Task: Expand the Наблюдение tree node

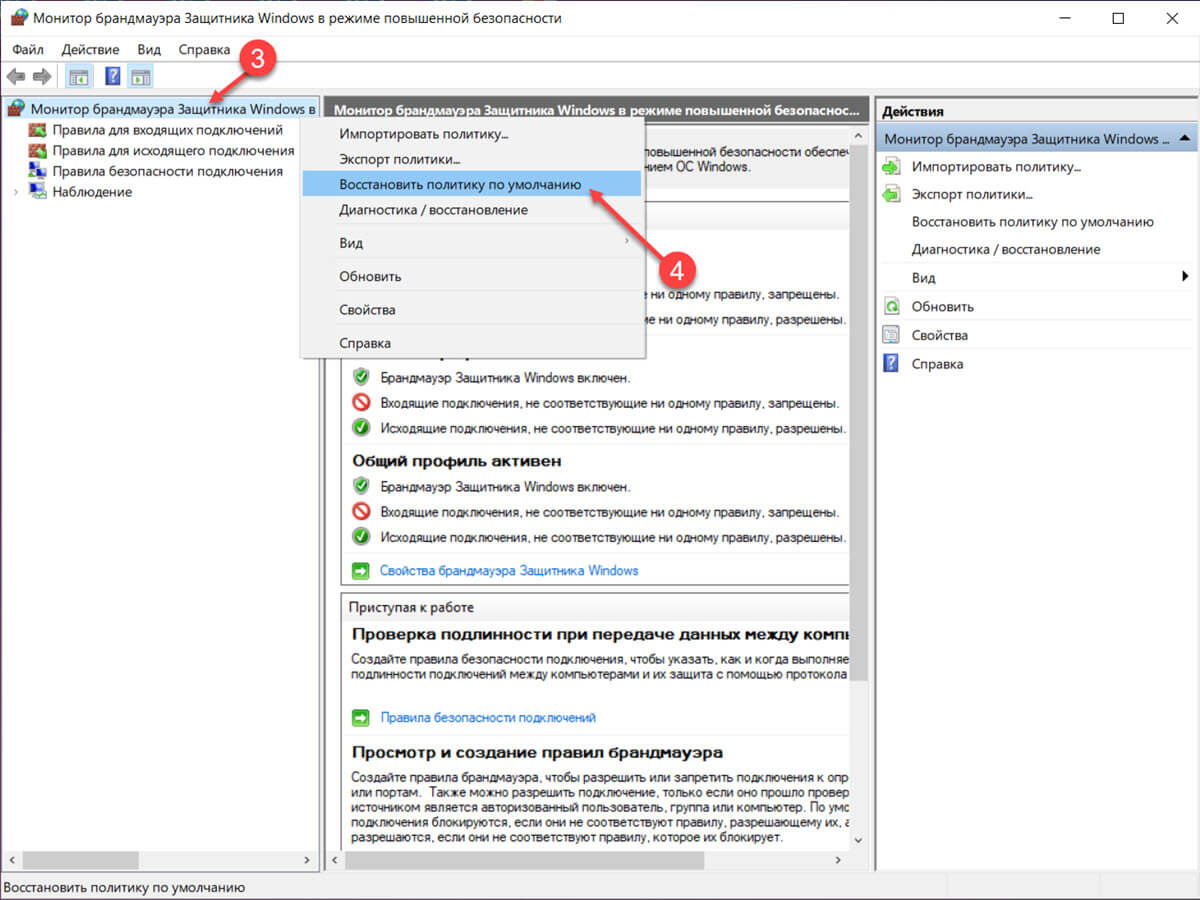Action: click(15, 192)
